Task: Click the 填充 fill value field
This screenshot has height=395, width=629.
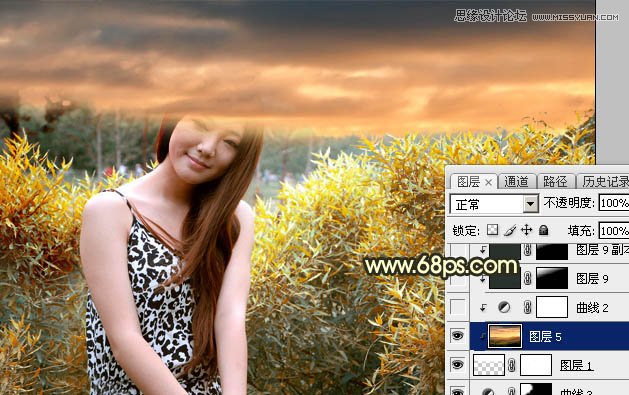Action: [x=614, y=231]
